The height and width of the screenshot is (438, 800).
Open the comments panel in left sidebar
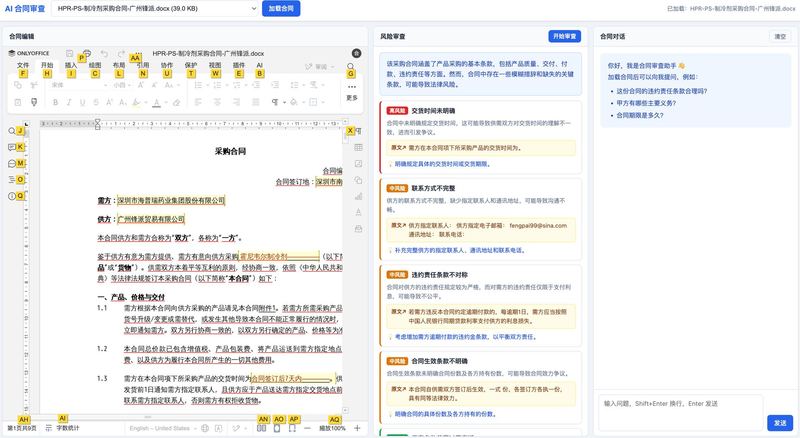tap(12, 147)
